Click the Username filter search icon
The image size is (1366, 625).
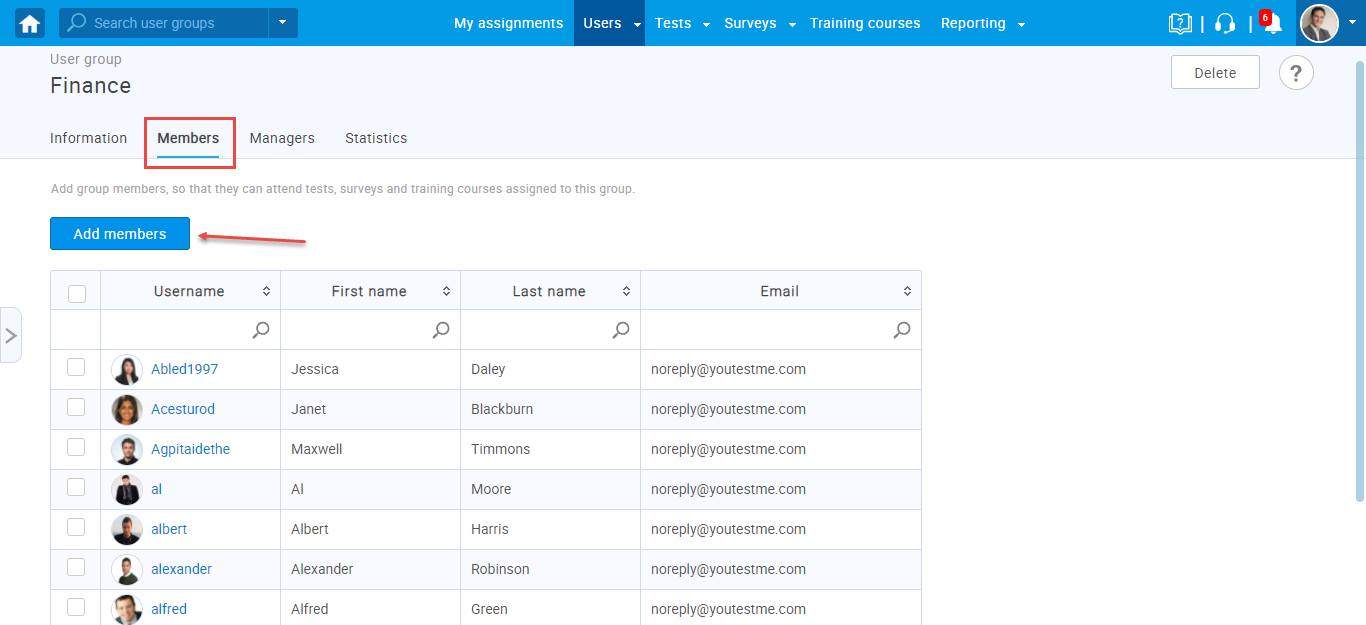(261, 330)
